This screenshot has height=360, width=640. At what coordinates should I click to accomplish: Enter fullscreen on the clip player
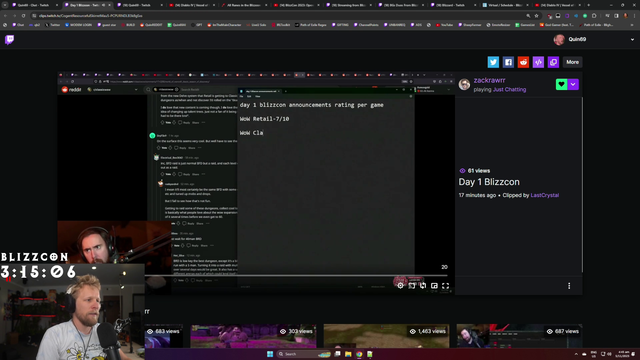click(x=445, y=286)
